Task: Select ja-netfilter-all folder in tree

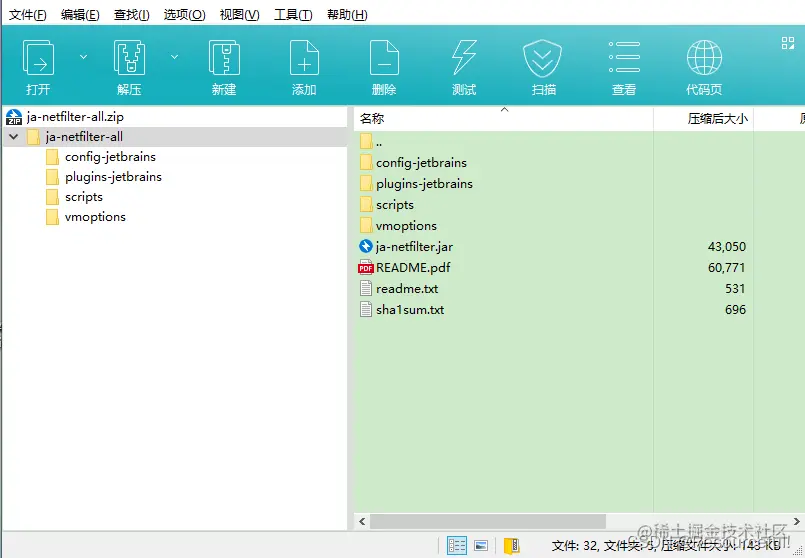Action: 84,137
